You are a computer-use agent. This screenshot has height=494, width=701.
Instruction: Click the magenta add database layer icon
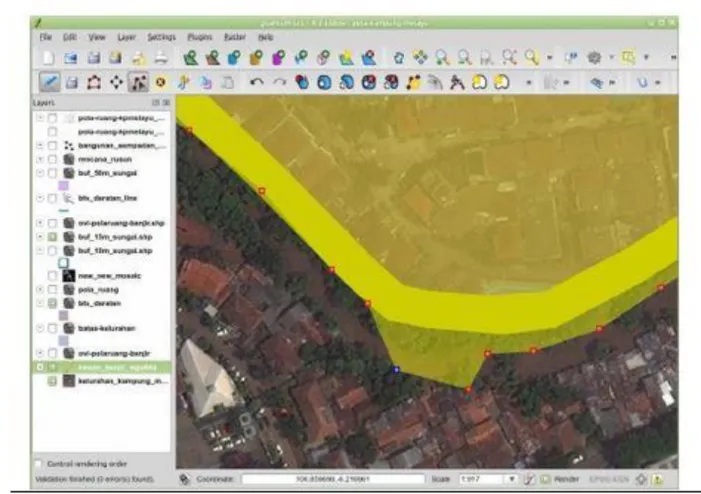(x=279, y=58)
